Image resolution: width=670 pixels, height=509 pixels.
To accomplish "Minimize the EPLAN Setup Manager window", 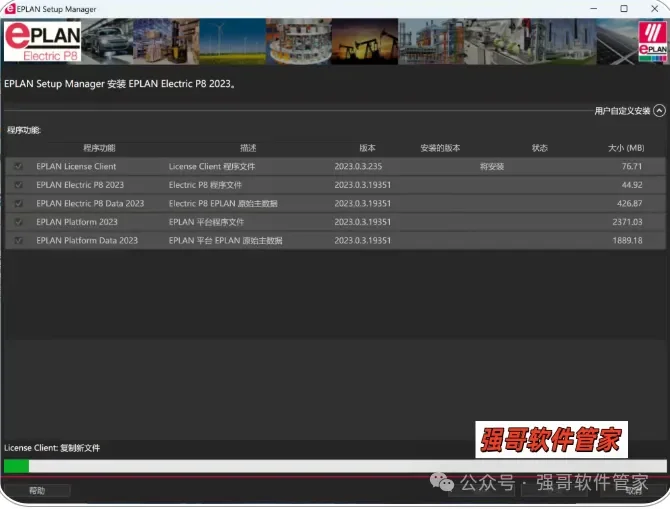I will pyautogui.click(x=594, y=9).
